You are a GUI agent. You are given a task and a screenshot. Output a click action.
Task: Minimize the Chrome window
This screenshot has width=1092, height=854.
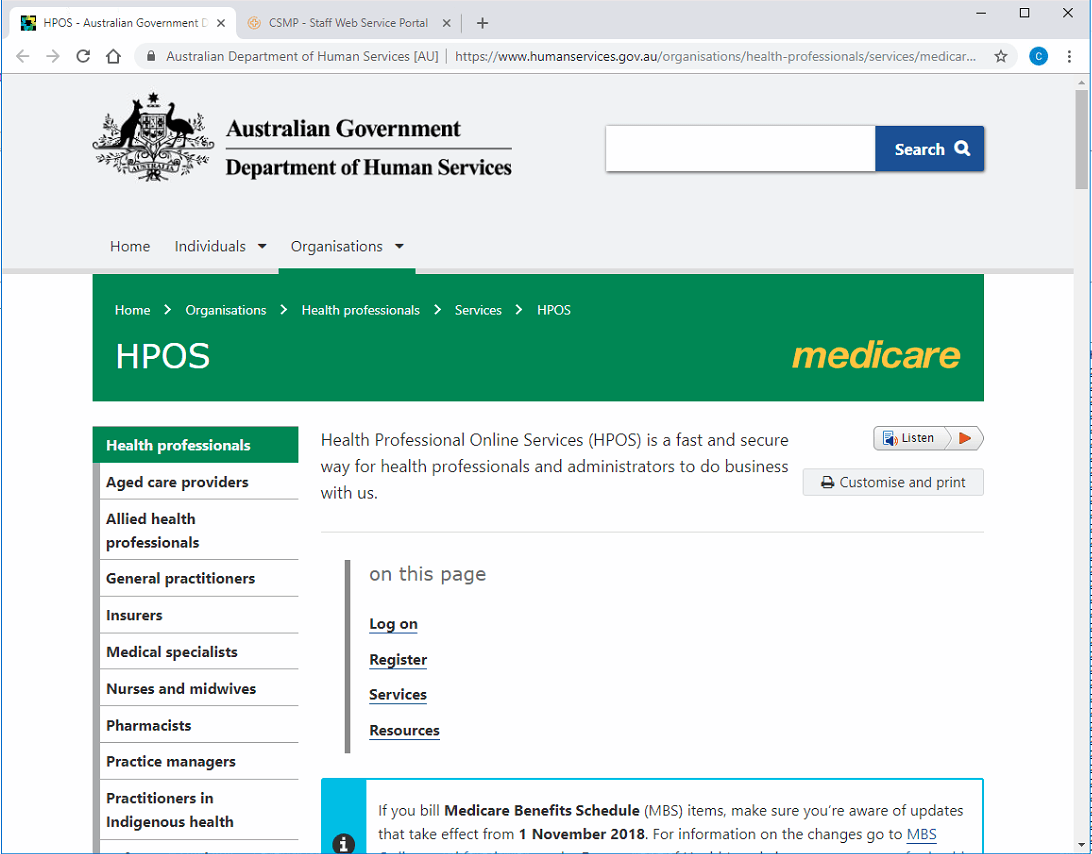coord(981,13)
